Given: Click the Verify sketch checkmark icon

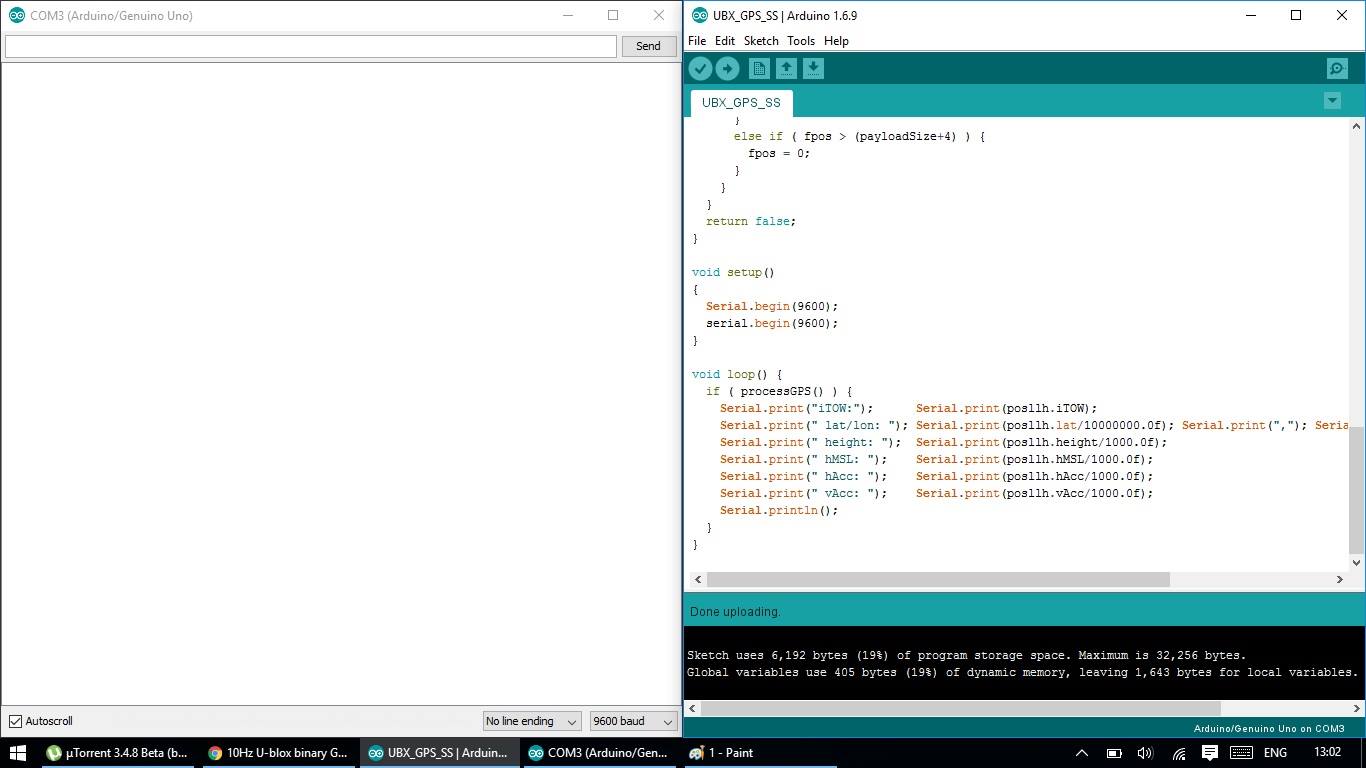Looking at the screenshot, I should coord(700,68).
